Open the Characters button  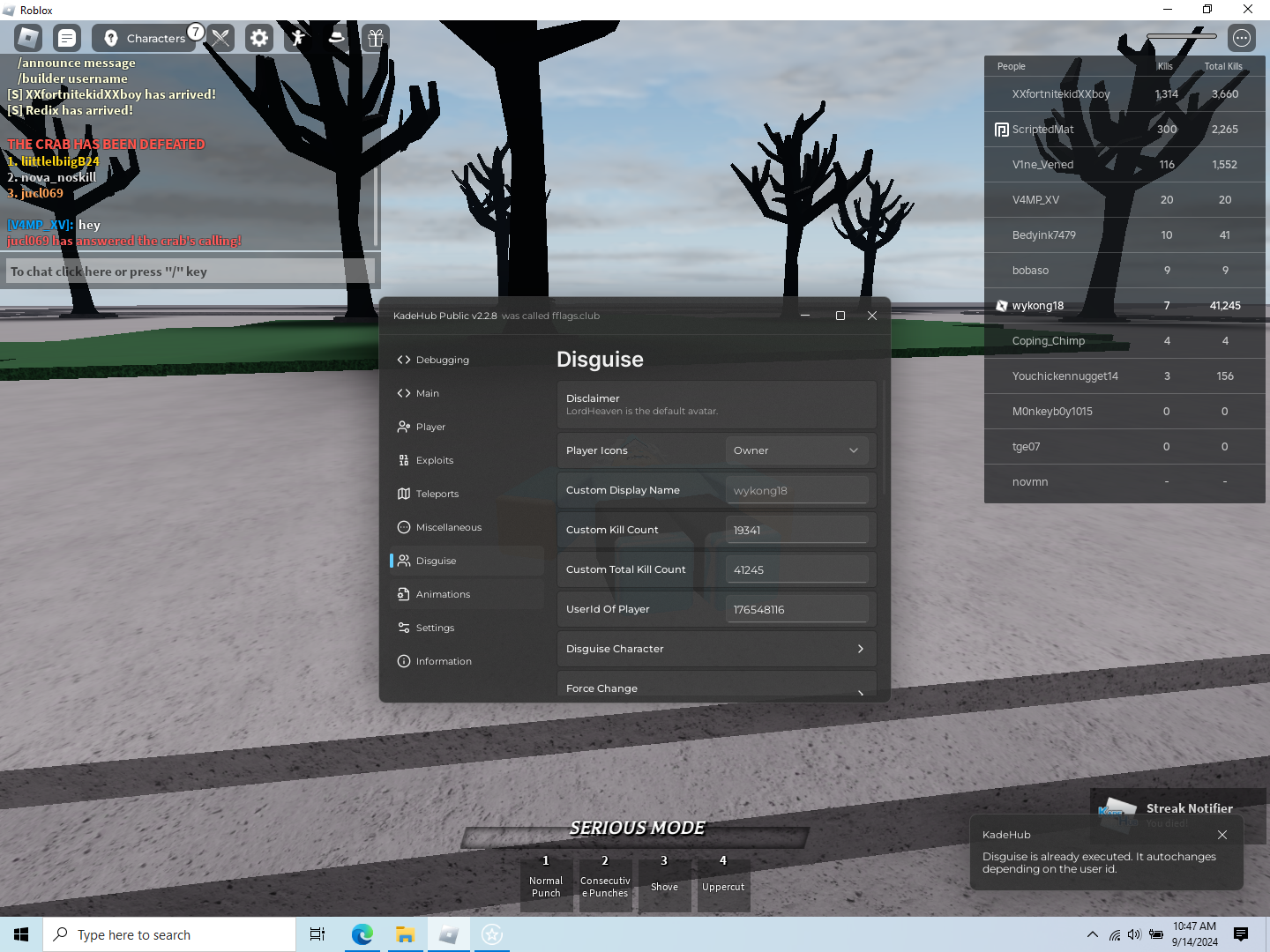tap(146, 38)
